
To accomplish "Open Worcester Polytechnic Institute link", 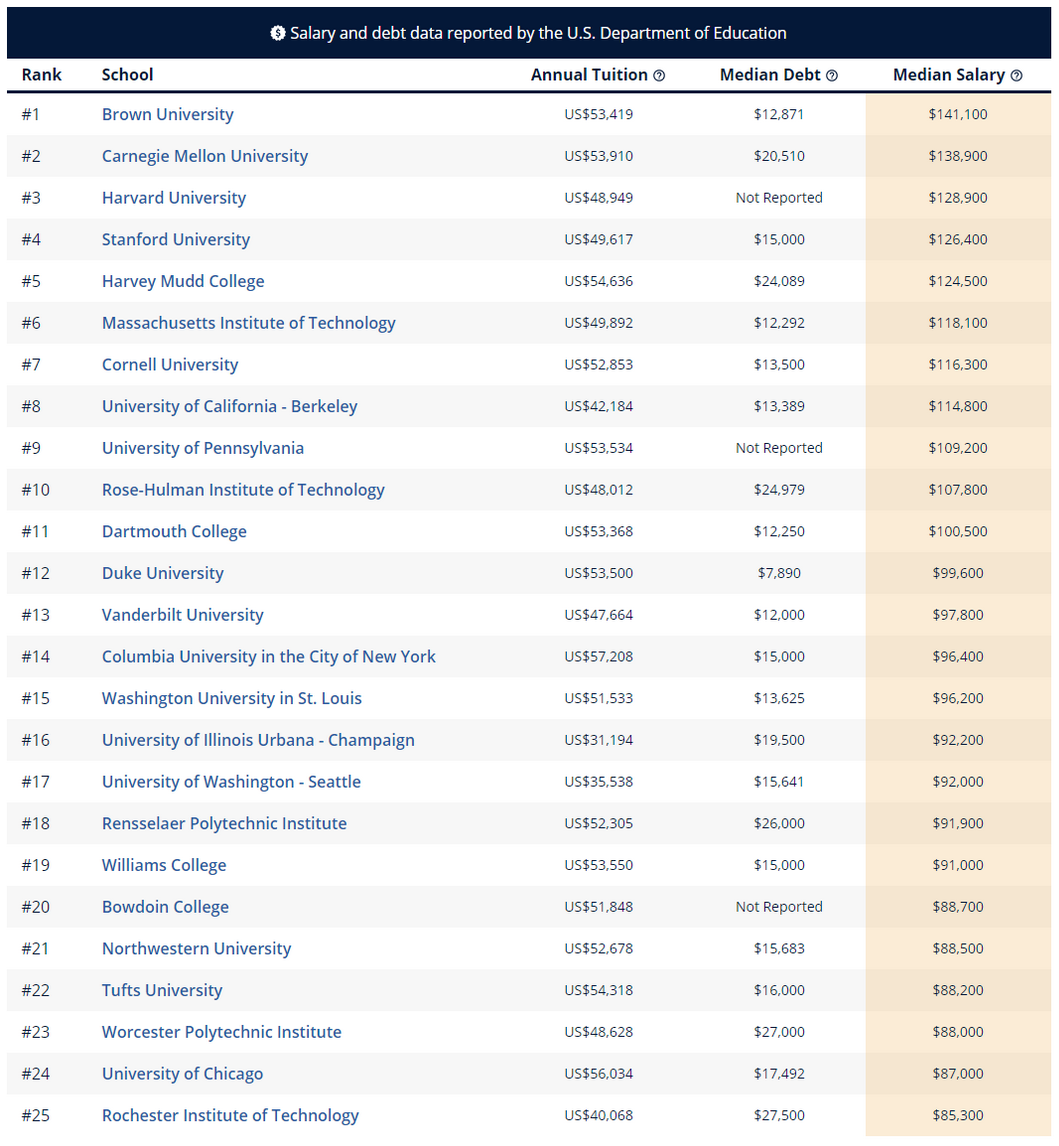I will click(x=221, y=1031).
